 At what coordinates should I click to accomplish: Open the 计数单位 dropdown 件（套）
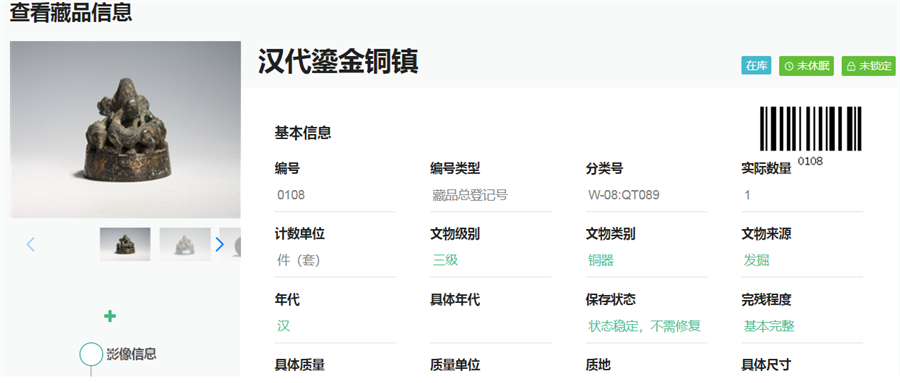[x=335, y=261]
